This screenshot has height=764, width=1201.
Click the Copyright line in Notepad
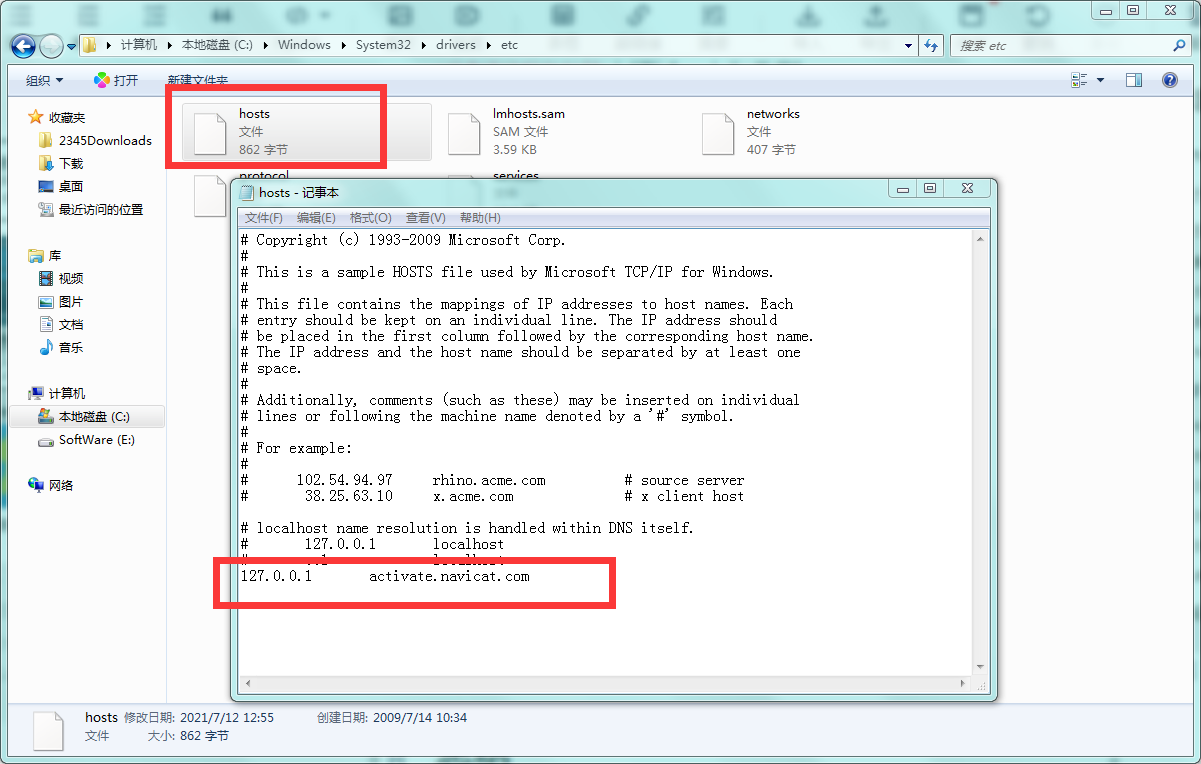[403, 240]
